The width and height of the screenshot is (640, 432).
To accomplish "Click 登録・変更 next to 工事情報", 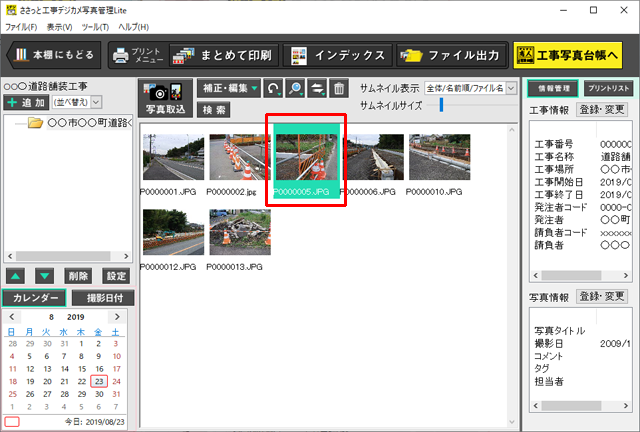I will [x=602, y=109].
